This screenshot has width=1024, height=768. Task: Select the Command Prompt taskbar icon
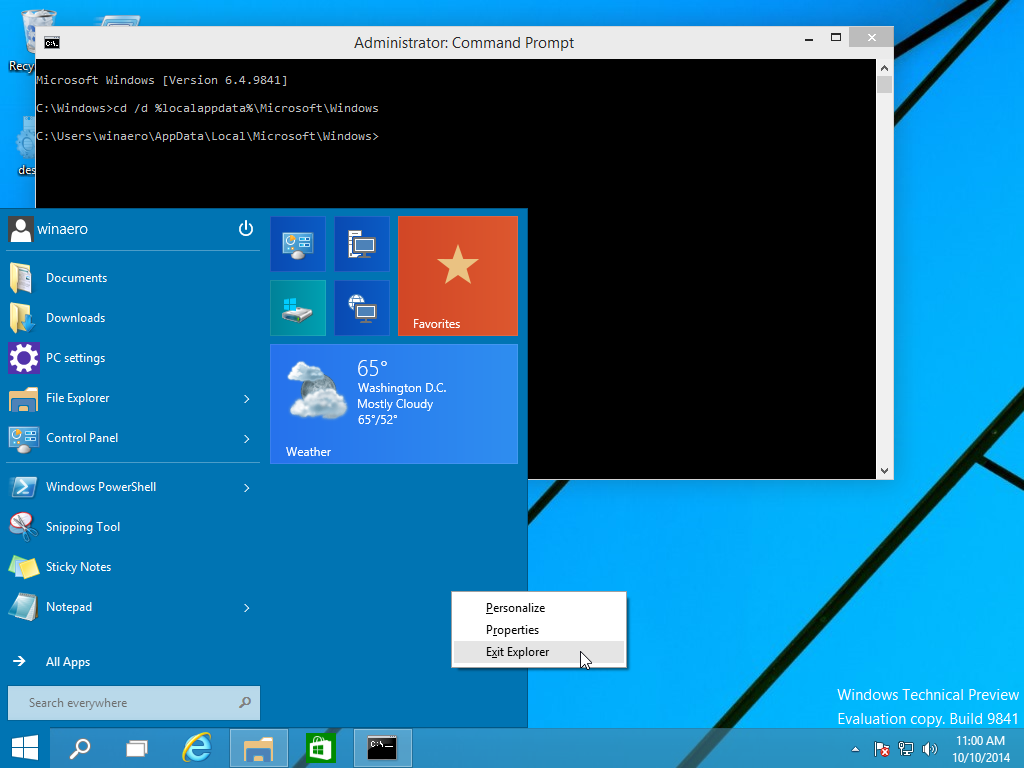tap(383, 747)
